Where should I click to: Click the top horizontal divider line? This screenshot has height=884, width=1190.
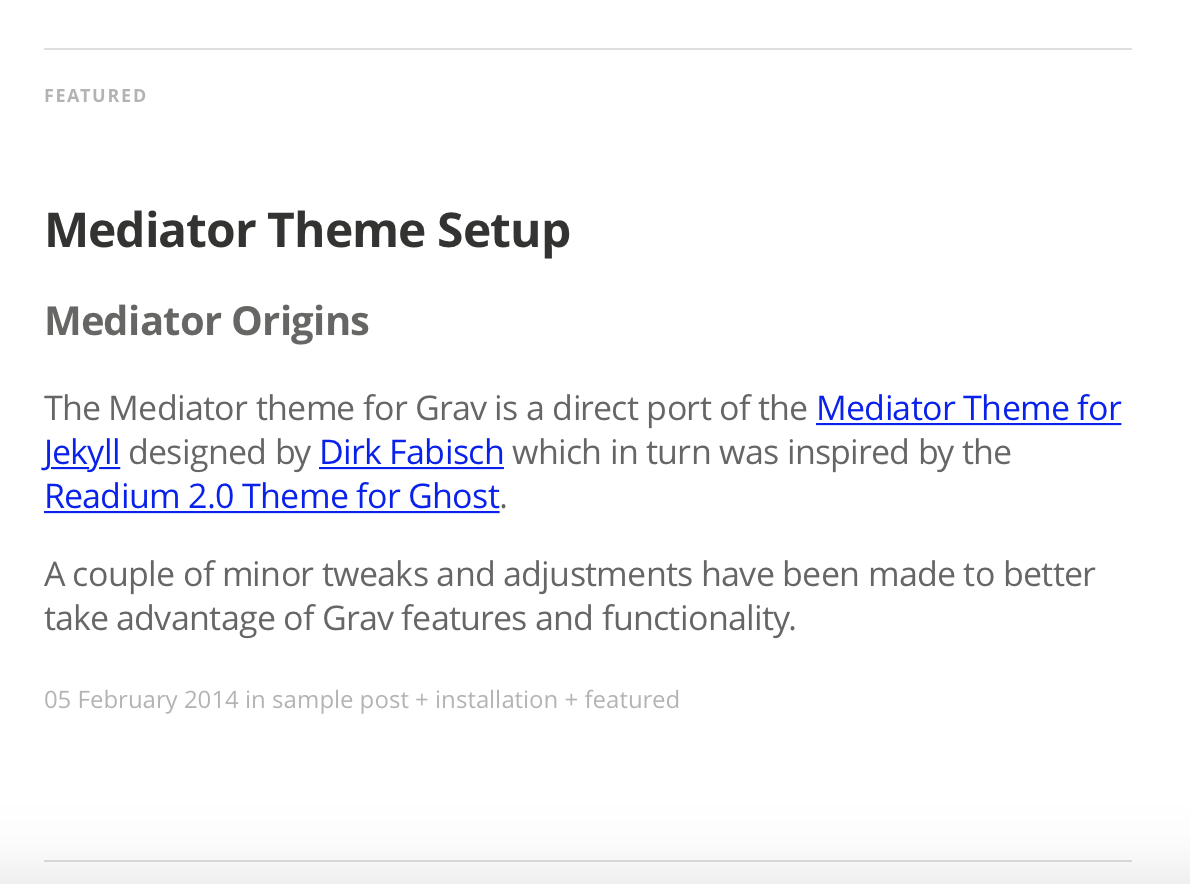(588, 49)
